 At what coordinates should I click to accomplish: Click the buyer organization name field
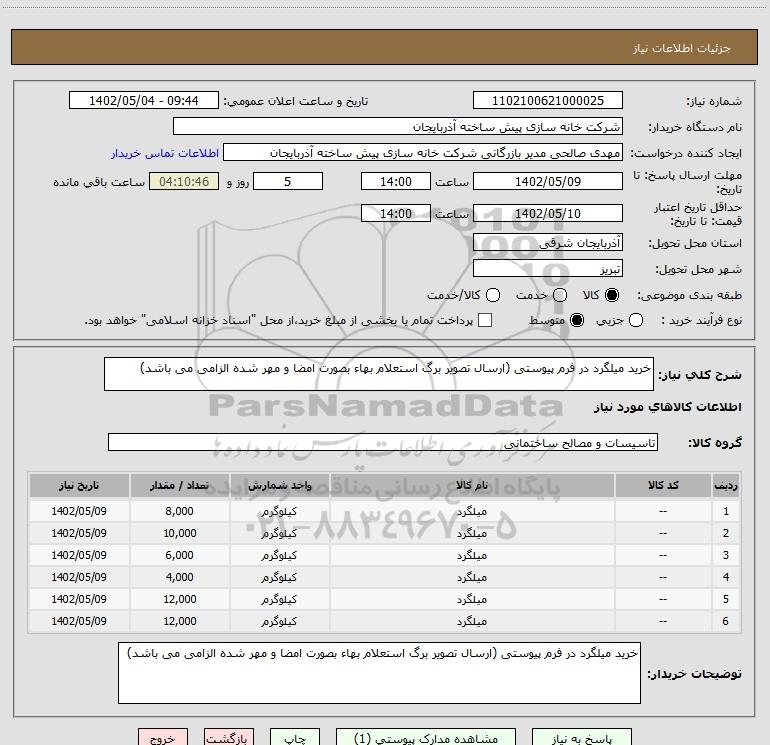pos(398,127)
